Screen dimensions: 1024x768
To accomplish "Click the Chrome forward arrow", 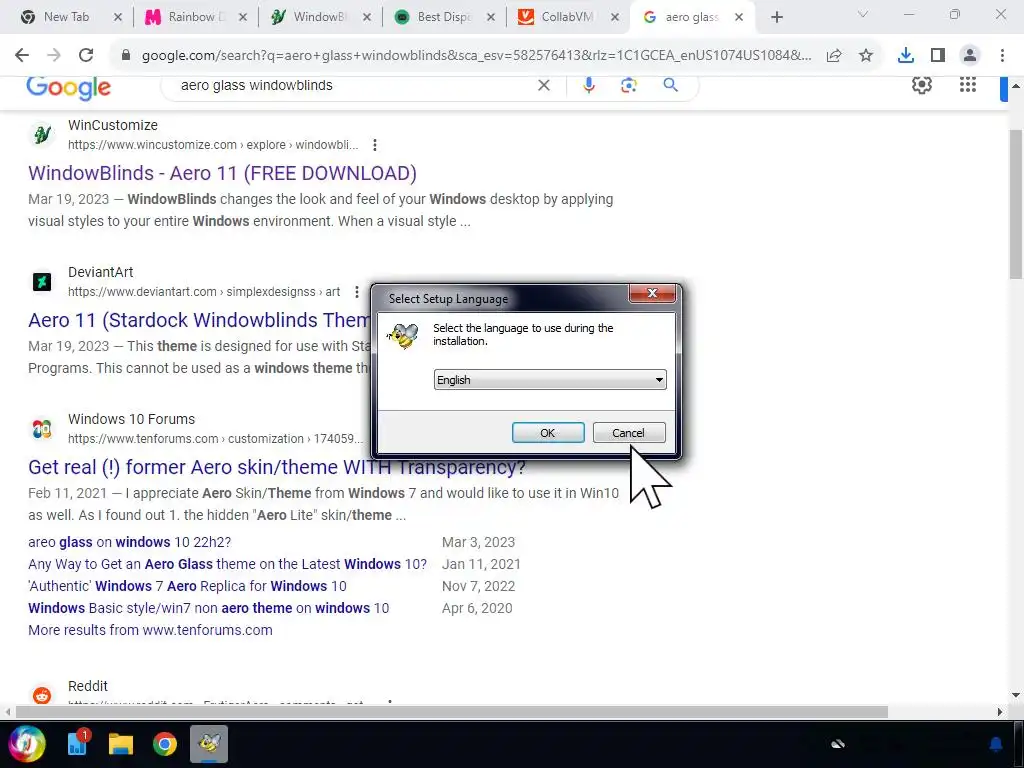I will coord(54,55).
